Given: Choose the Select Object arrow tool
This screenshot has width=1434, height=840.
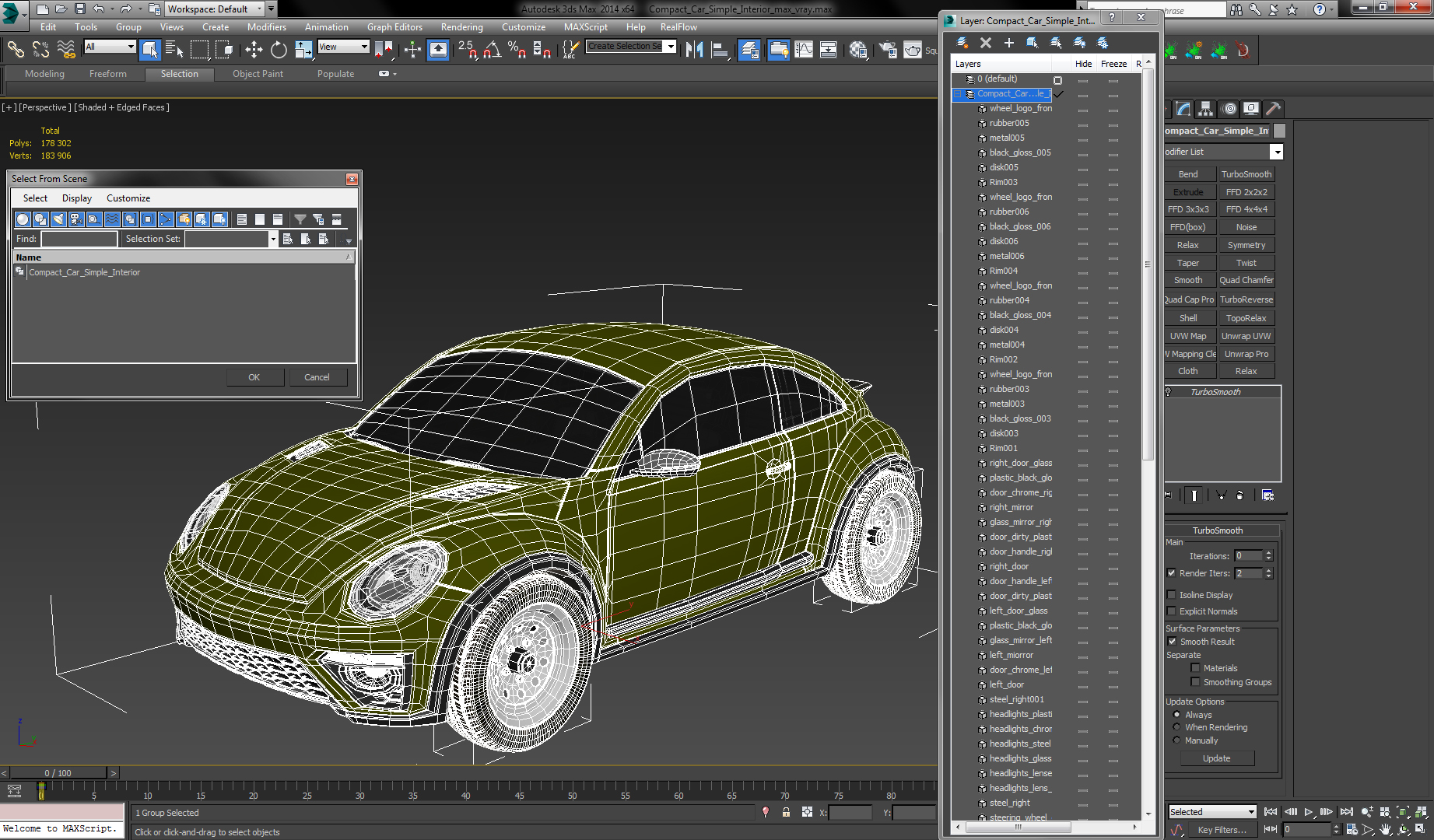Looking at the screenshot, I should click(x=150, y=50).
